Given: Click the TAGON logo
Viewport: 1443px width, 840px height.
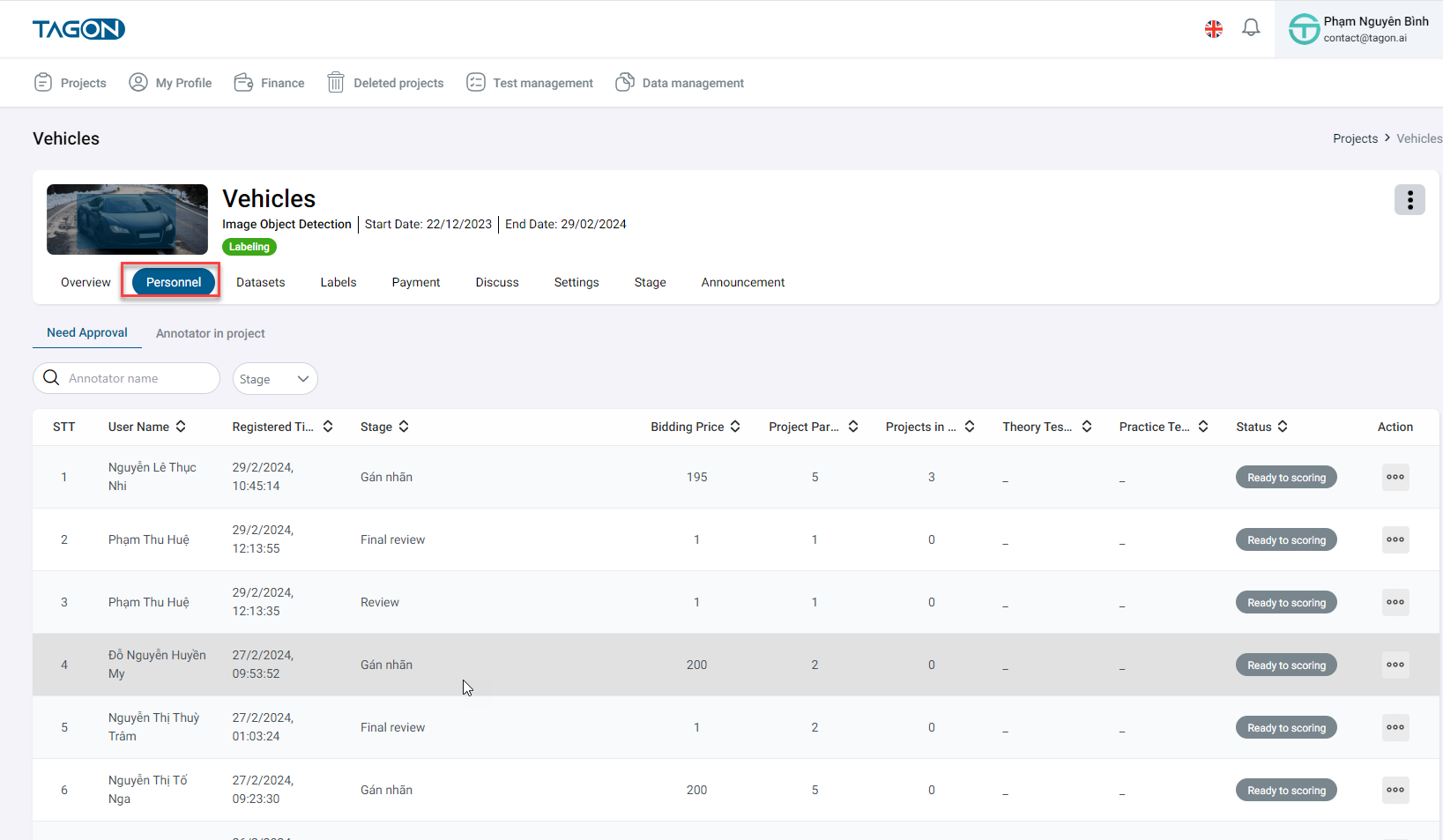Looking at the screenshot, I should 78,29.
